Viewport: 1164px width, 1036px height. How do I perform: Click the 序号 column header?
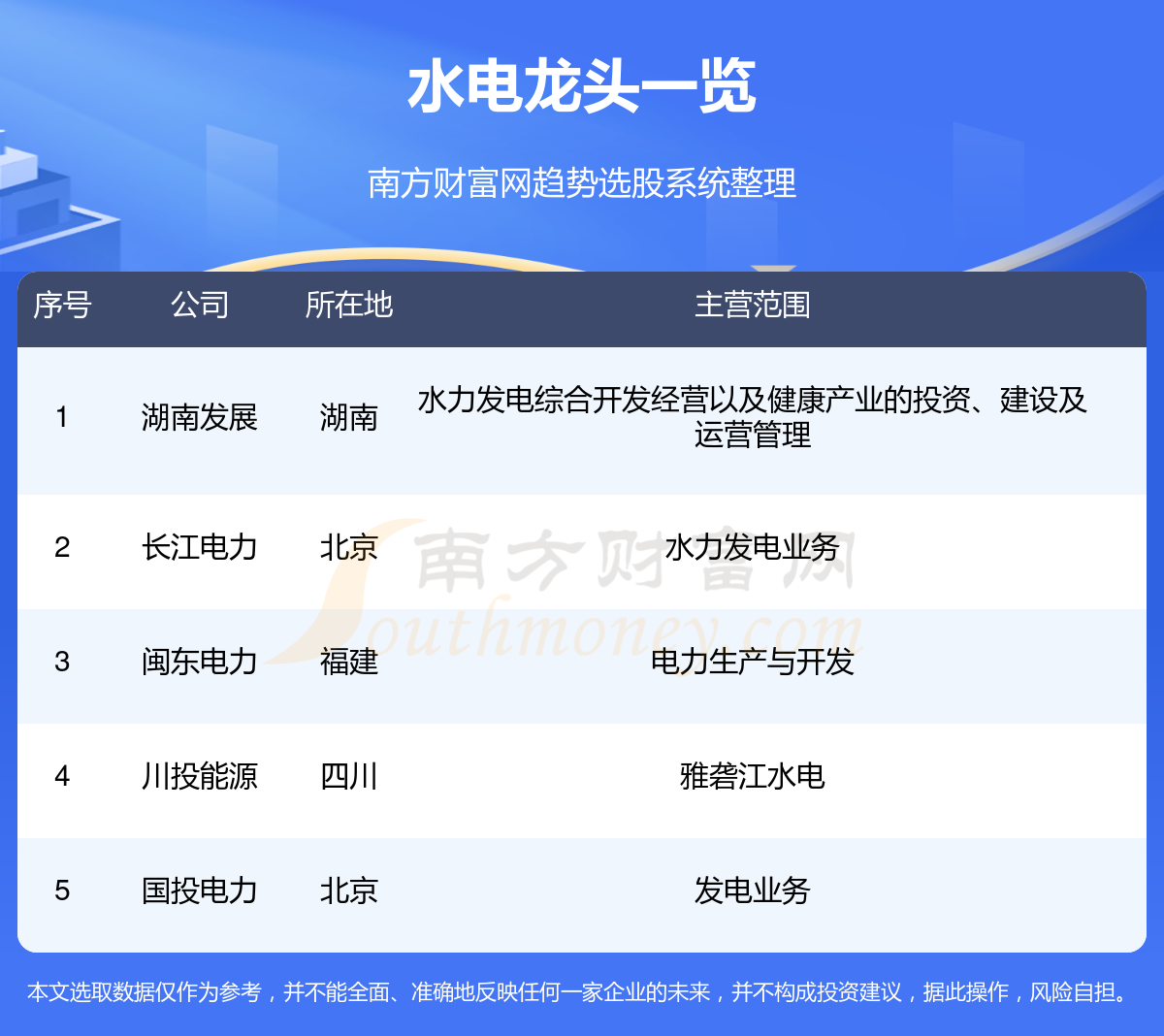[62, 306]
